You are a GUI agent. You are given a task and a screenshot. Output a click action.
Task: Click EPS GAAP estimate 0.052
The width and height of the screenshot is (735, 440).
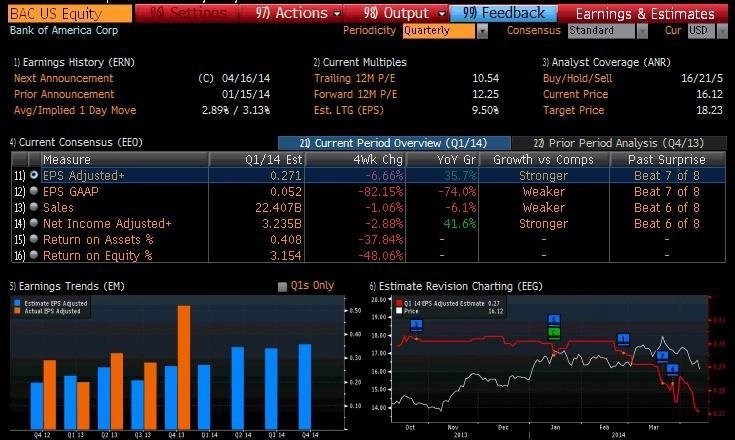coord(285,191)
